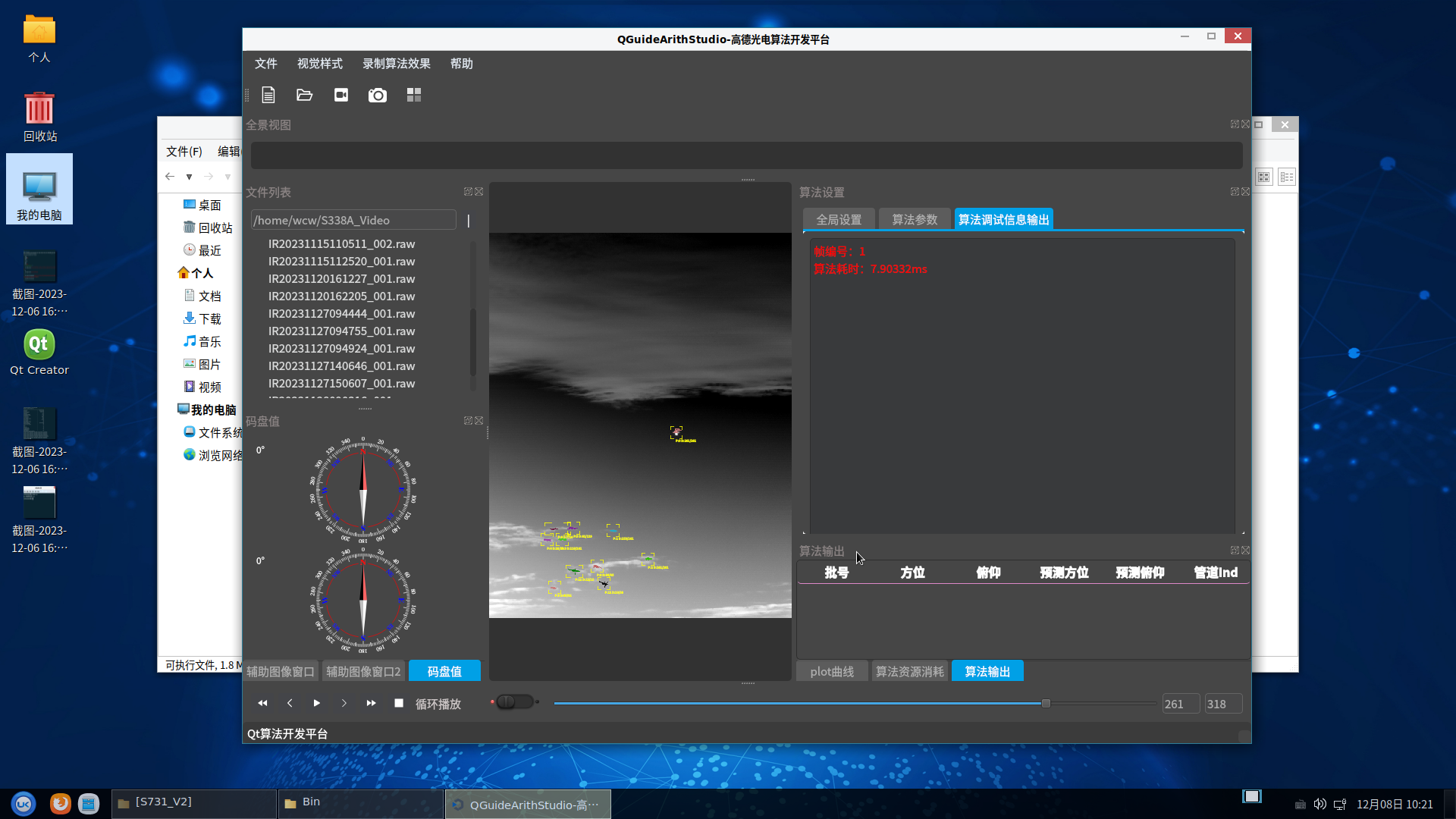
Task: Click the new document toolbar icon
Action: tap(268, 95)
